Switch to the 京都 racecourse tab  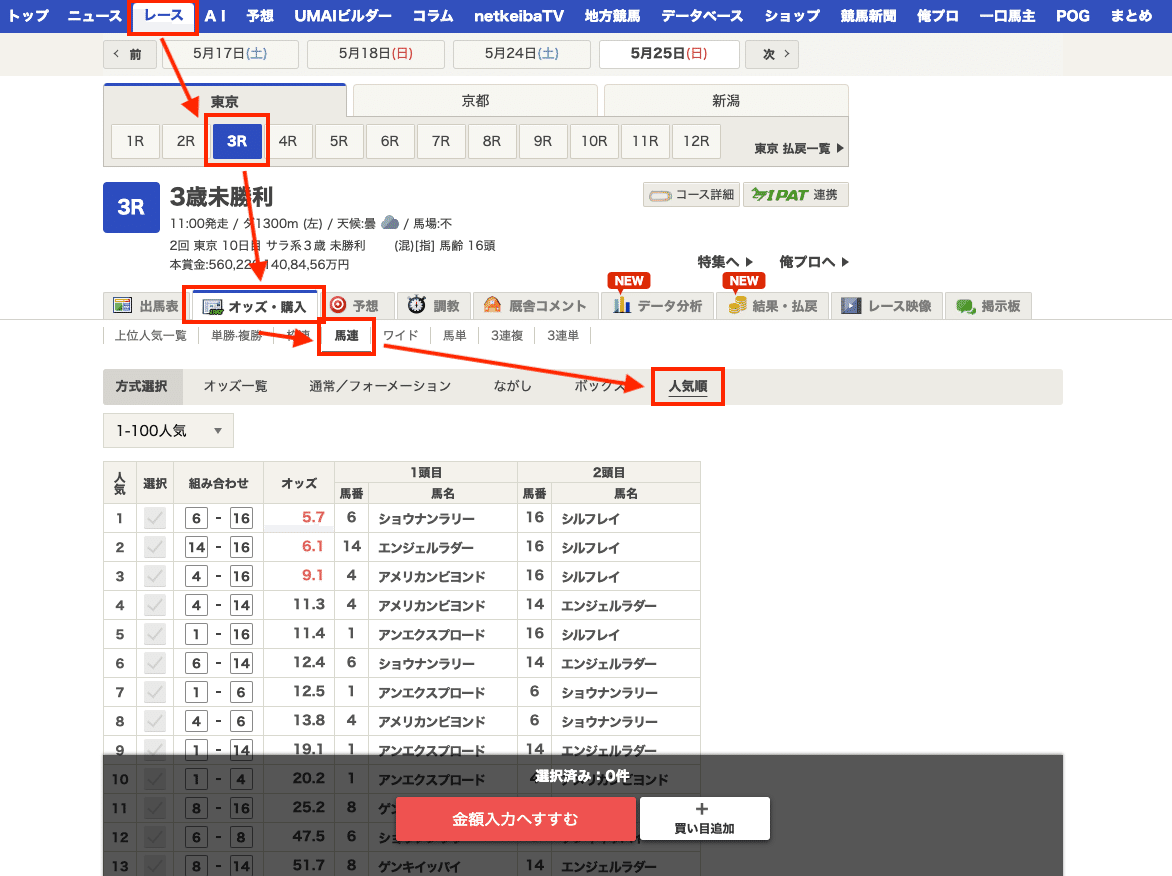tap(475, 100)
